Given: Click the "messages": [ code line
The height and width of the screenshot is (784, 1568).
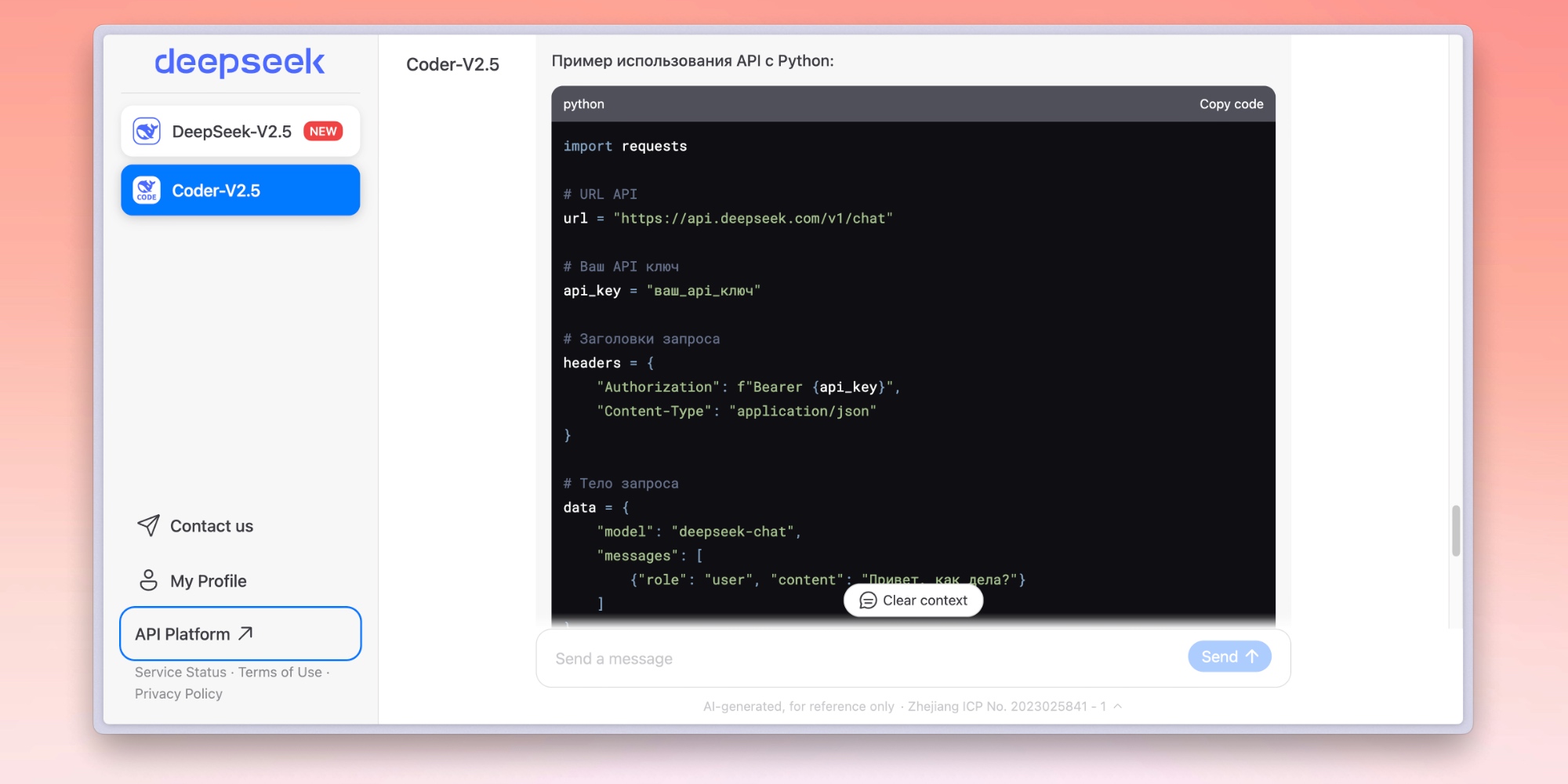Looking at the screenshot, I should 650,556.
